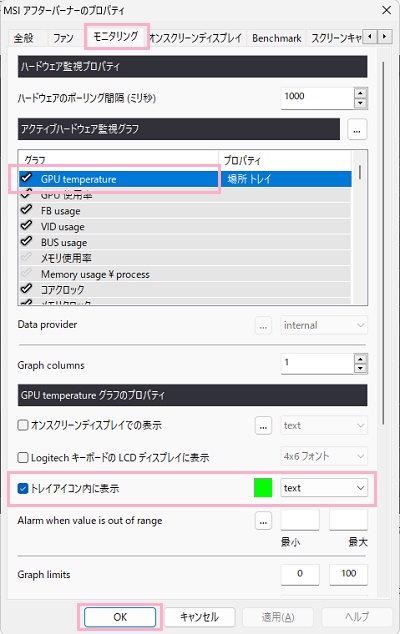Decrease the Graph columns value
This screenshot has width=400, height=634.
(360, 368)
